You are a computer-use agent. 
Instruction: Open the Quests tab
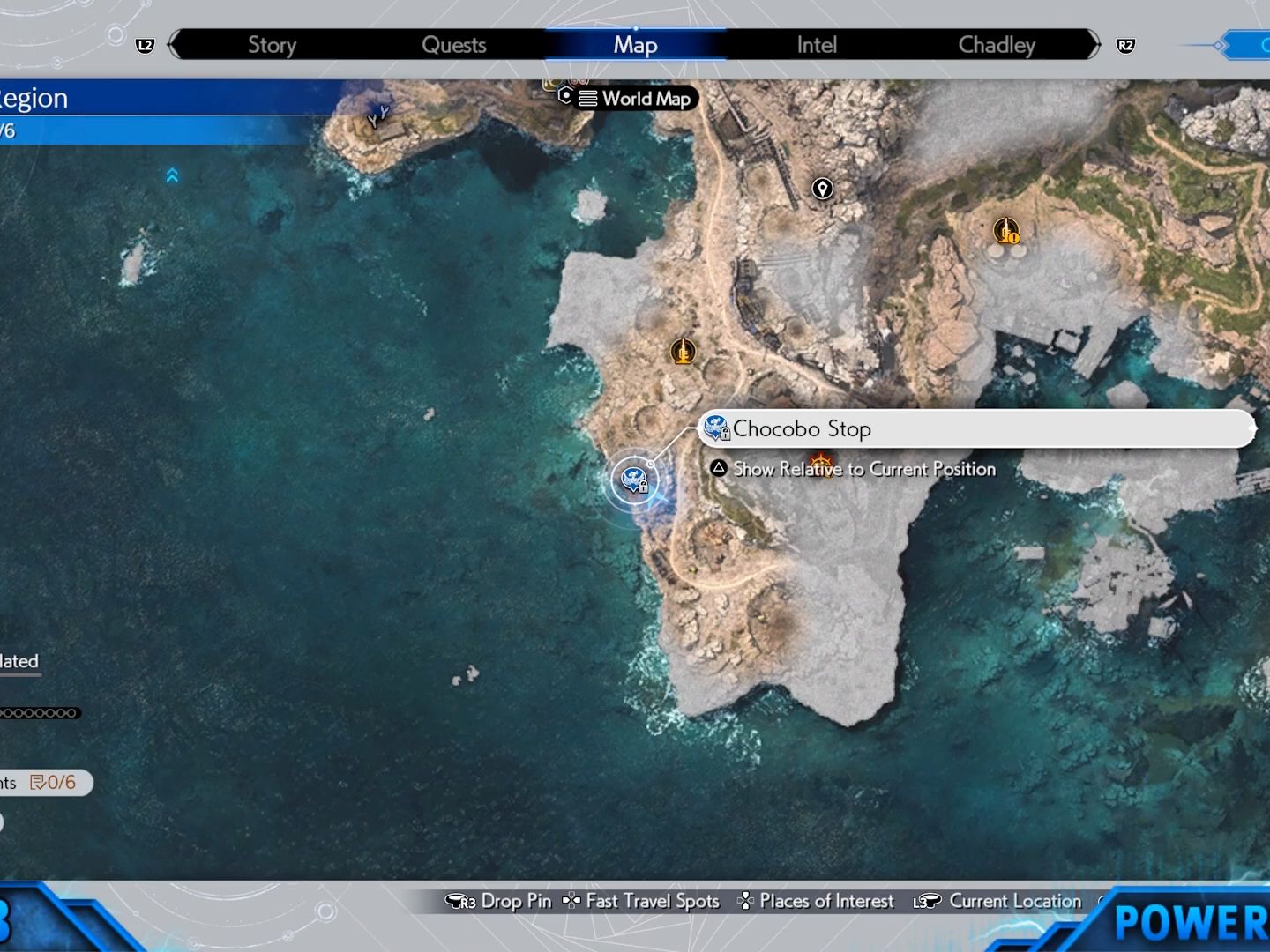point(453,45)
